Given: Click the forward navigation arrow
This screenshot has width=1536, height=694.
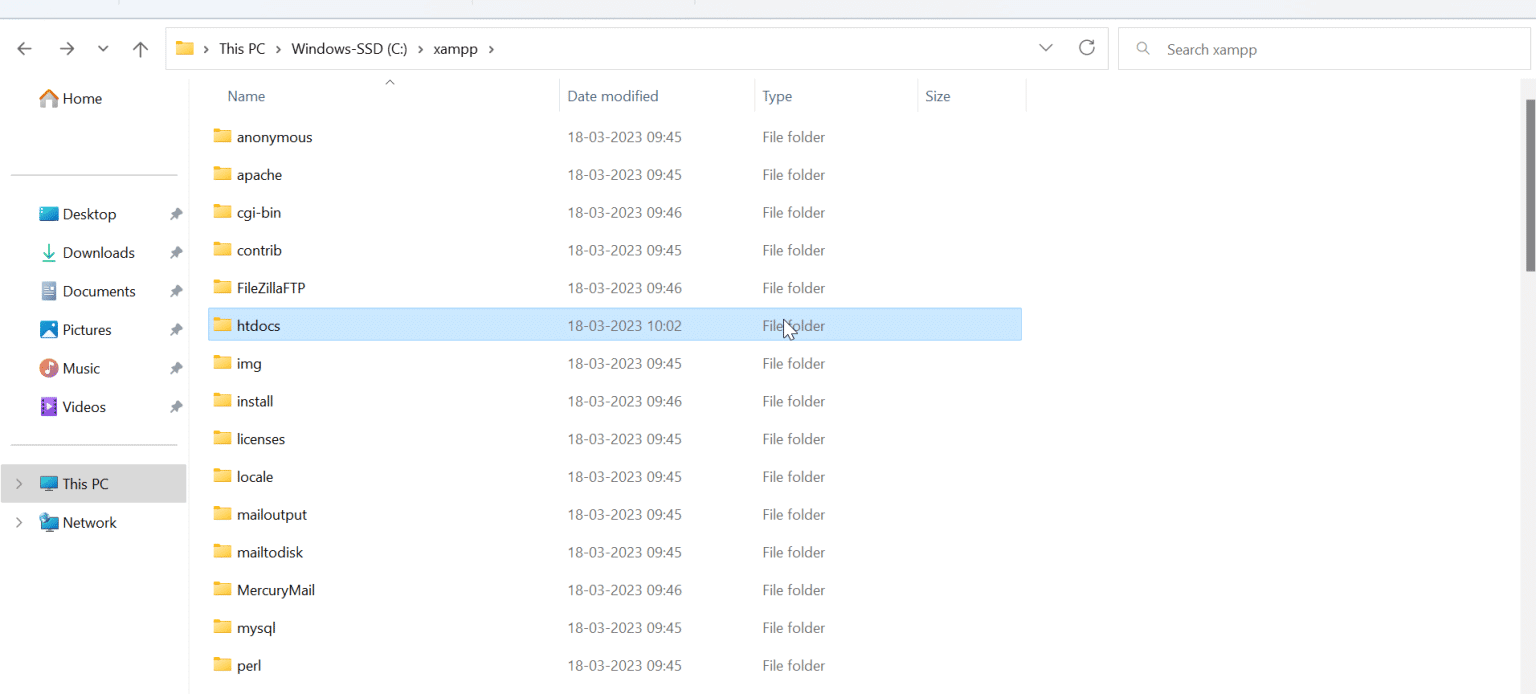Looking at the screenshot, I should 64,48.
